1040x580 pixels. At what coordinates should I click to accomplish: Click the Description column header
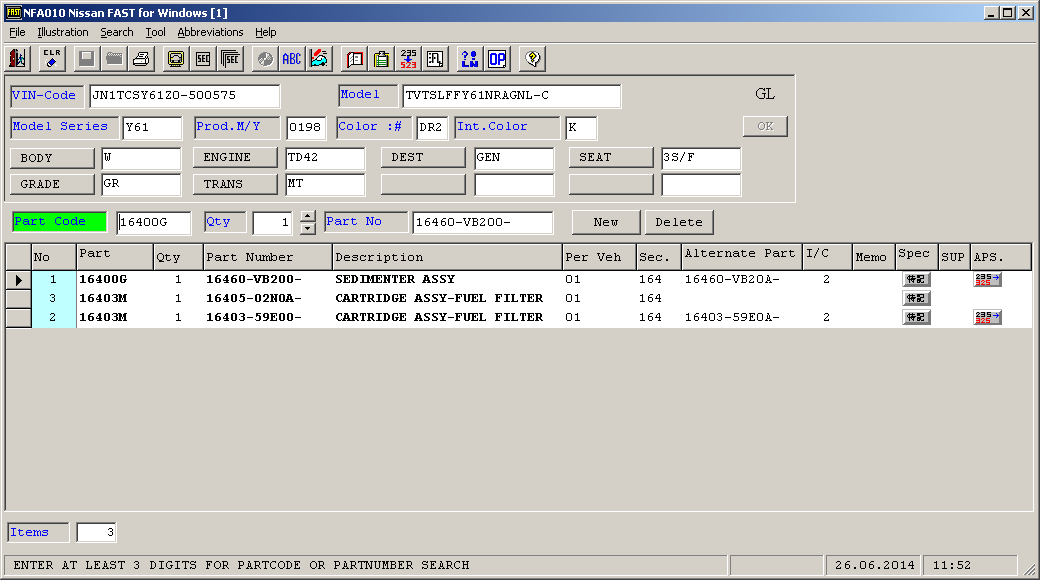(447, 257)
